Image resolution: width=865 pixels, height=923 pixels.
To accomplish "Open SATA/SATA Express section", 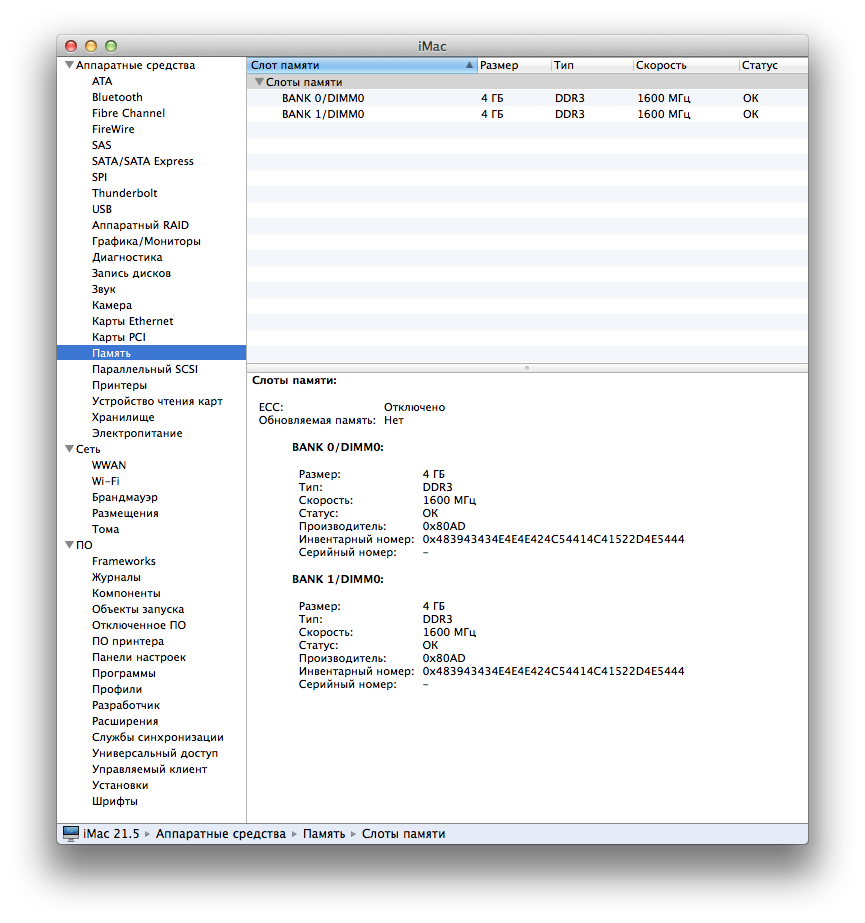I will tap(142, 161).
